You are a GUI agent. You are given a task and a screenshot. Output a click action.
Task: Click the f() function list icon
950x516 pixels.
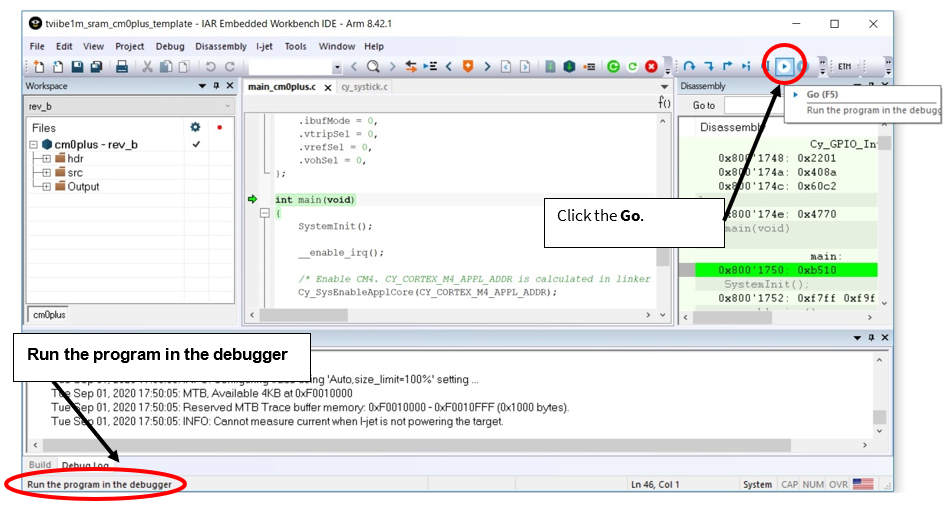point(664,102)
